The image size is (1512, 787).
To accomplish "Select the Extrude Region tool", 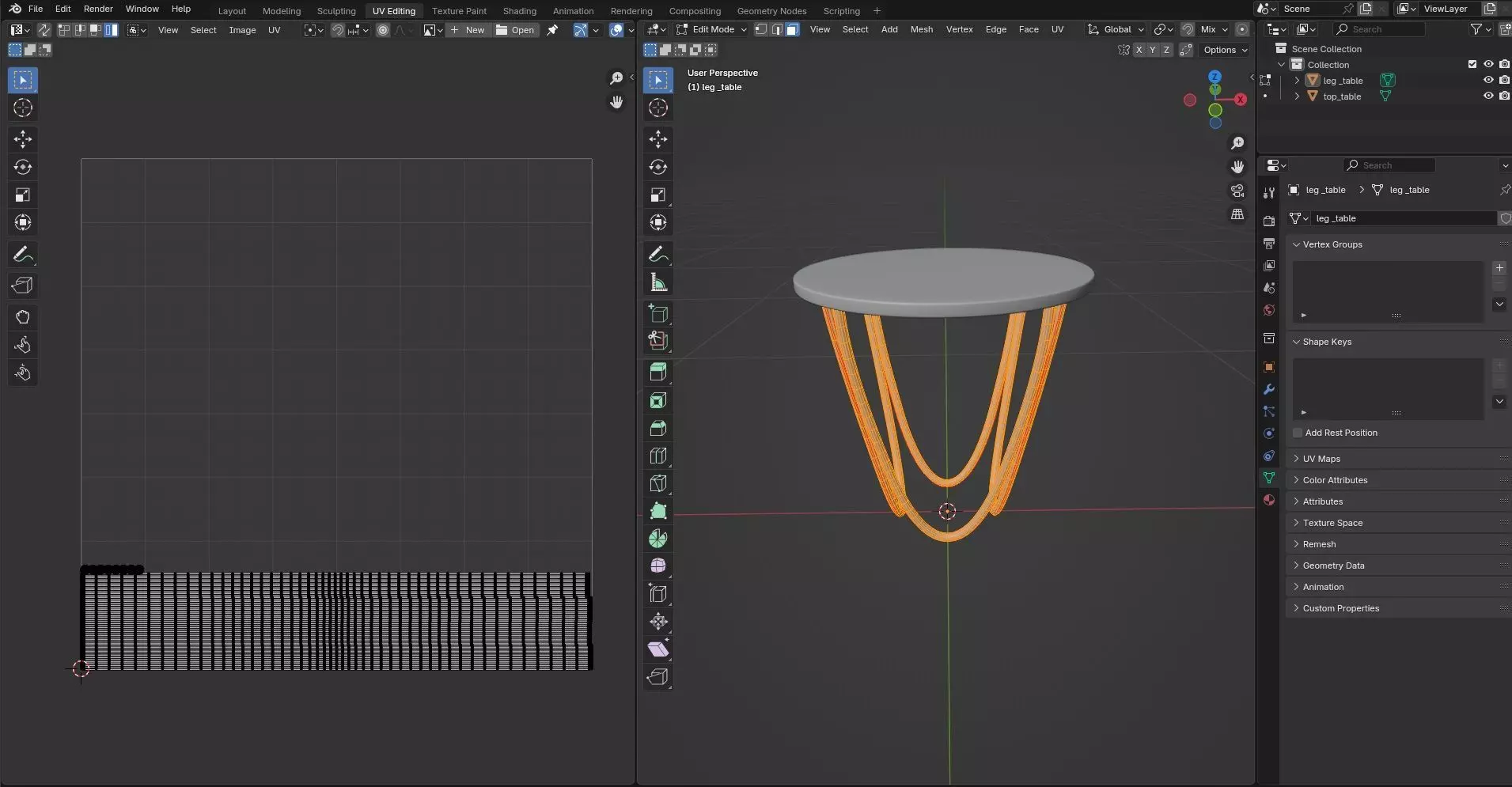I will pos(658,372).
